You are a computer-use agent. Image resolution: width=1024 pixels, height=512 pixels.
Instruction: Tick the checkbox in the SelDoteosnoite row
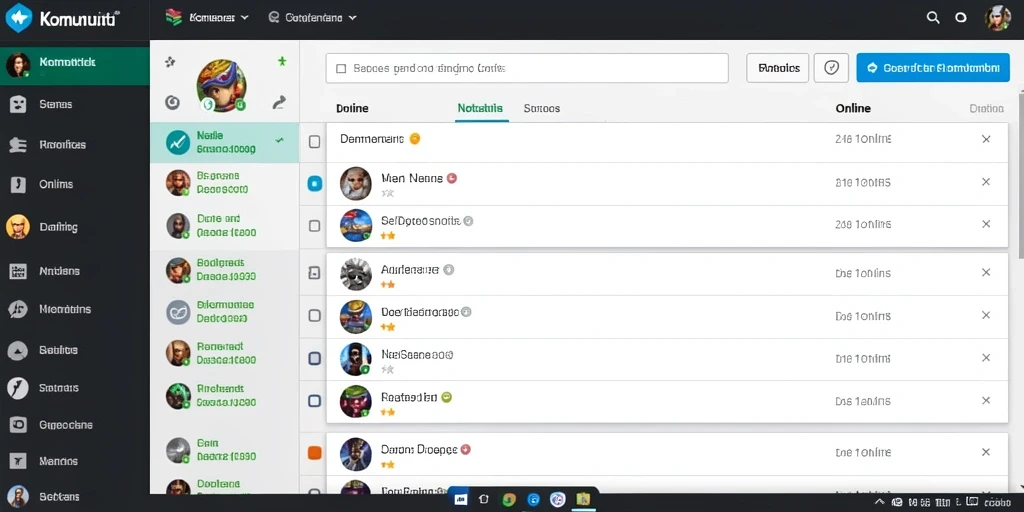click(x=314, y=226)
